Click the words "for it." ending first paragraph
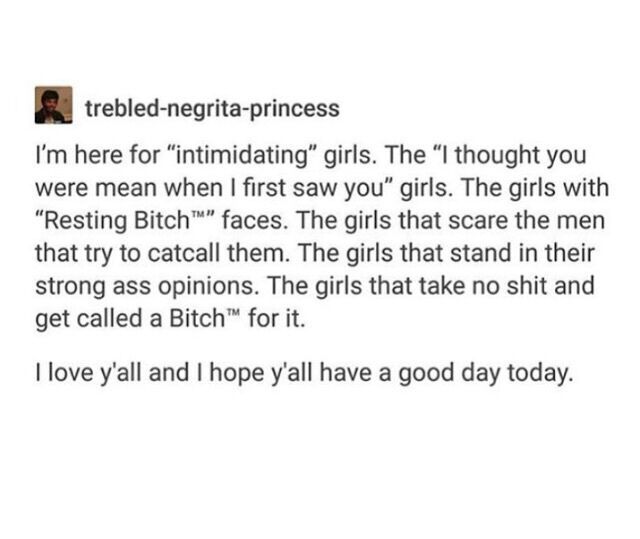This screenshot has height=539, width=640. point(276,319)
